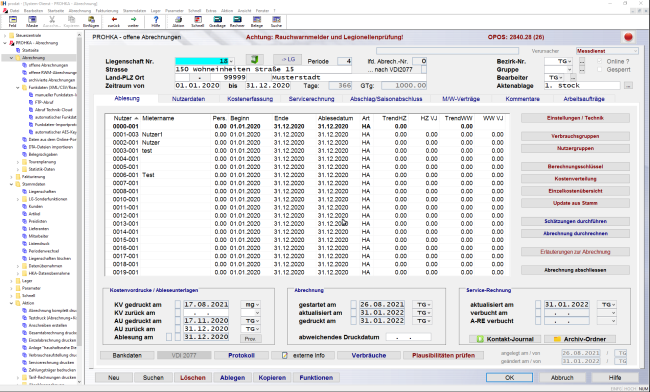This screenshot has width=650, height=392.
Task: Open the Liegenschaft Nr. dropdown arrow
Action: [x=231, y=61]
